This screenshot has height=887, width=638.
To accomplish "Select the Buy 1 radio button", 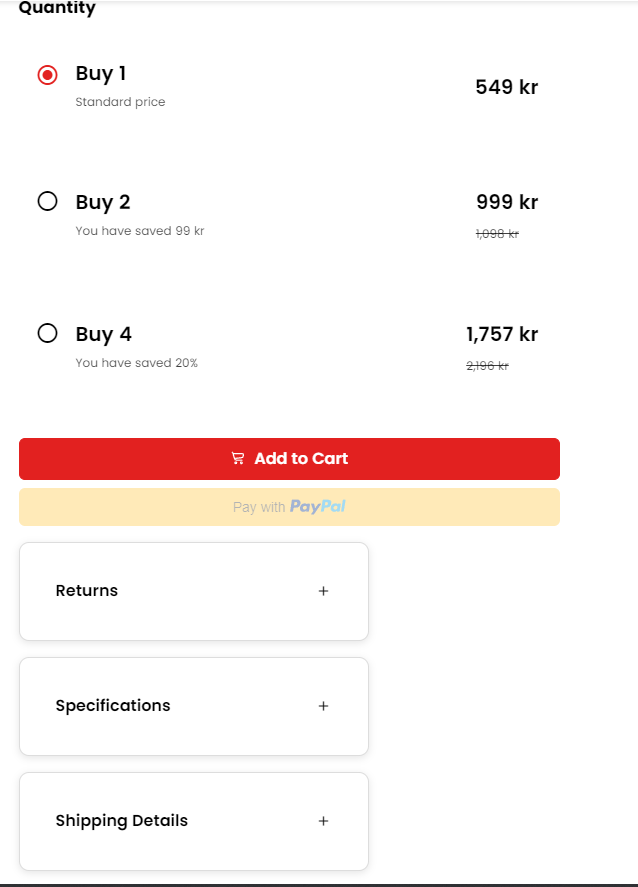I will coord(47,75).
